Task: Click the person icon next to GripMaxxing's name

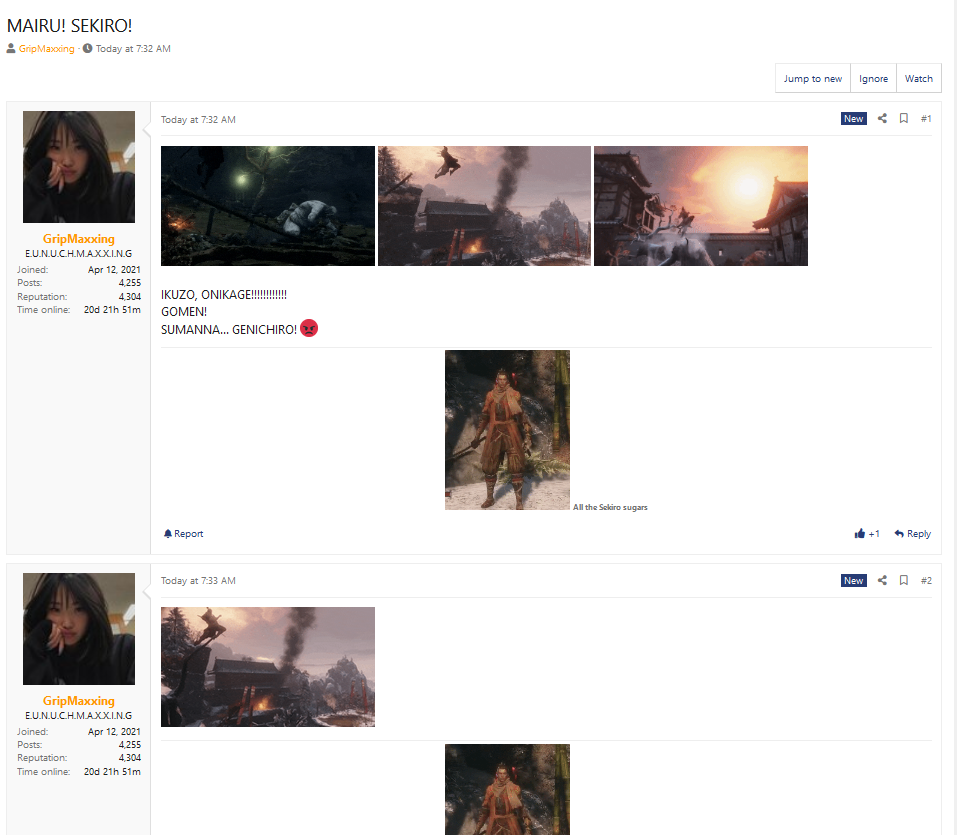Action: tap(10, 48)
